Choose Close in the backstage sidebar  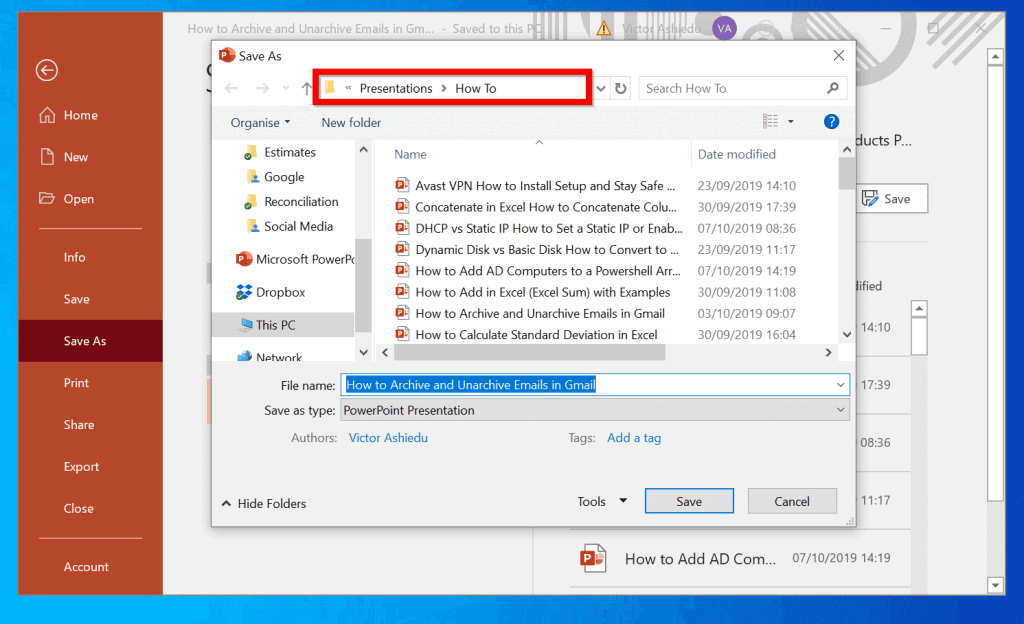point(78,508)
